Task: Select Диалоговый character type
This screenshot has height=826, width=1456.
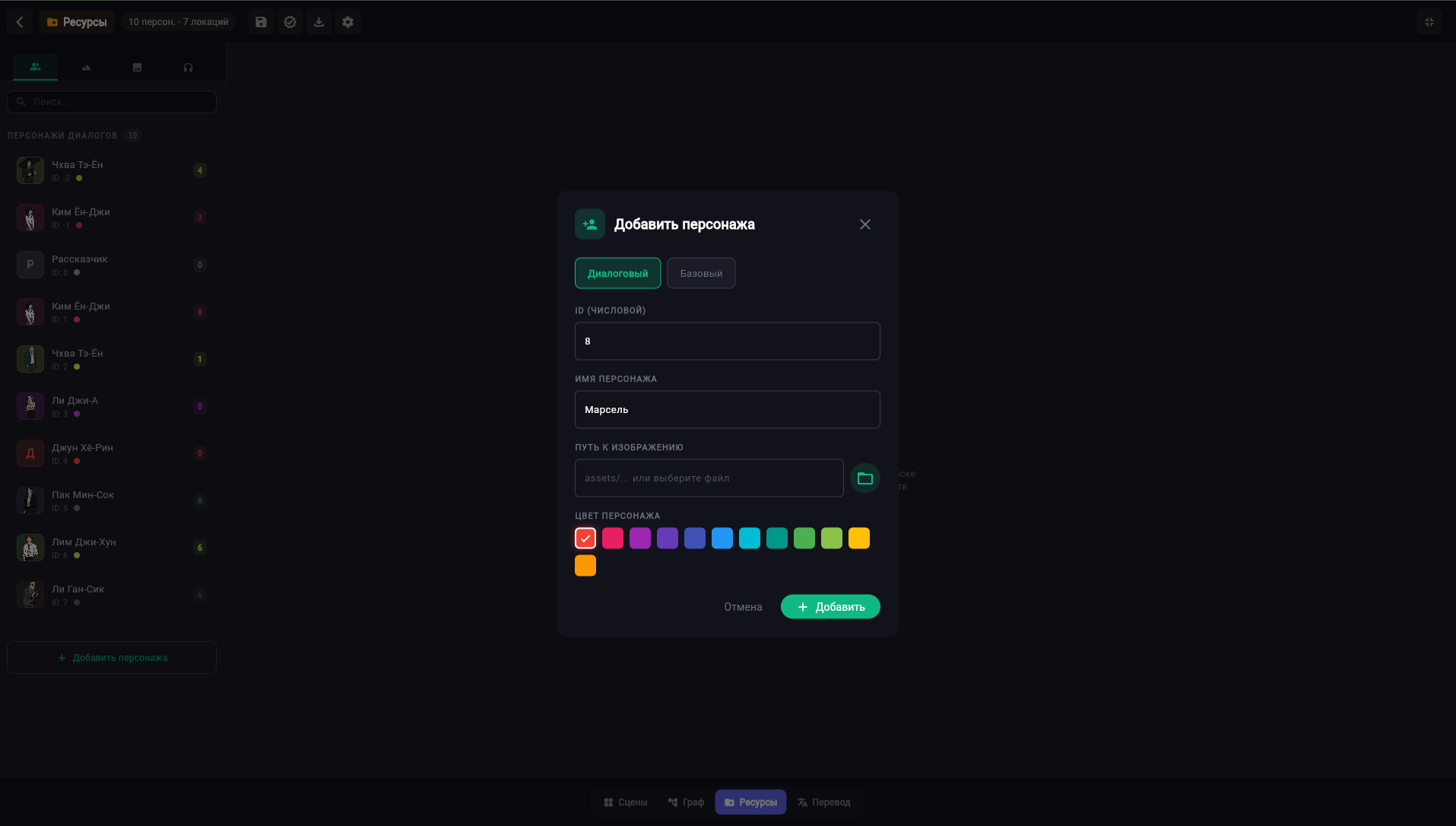Action: tap(617, 273)
